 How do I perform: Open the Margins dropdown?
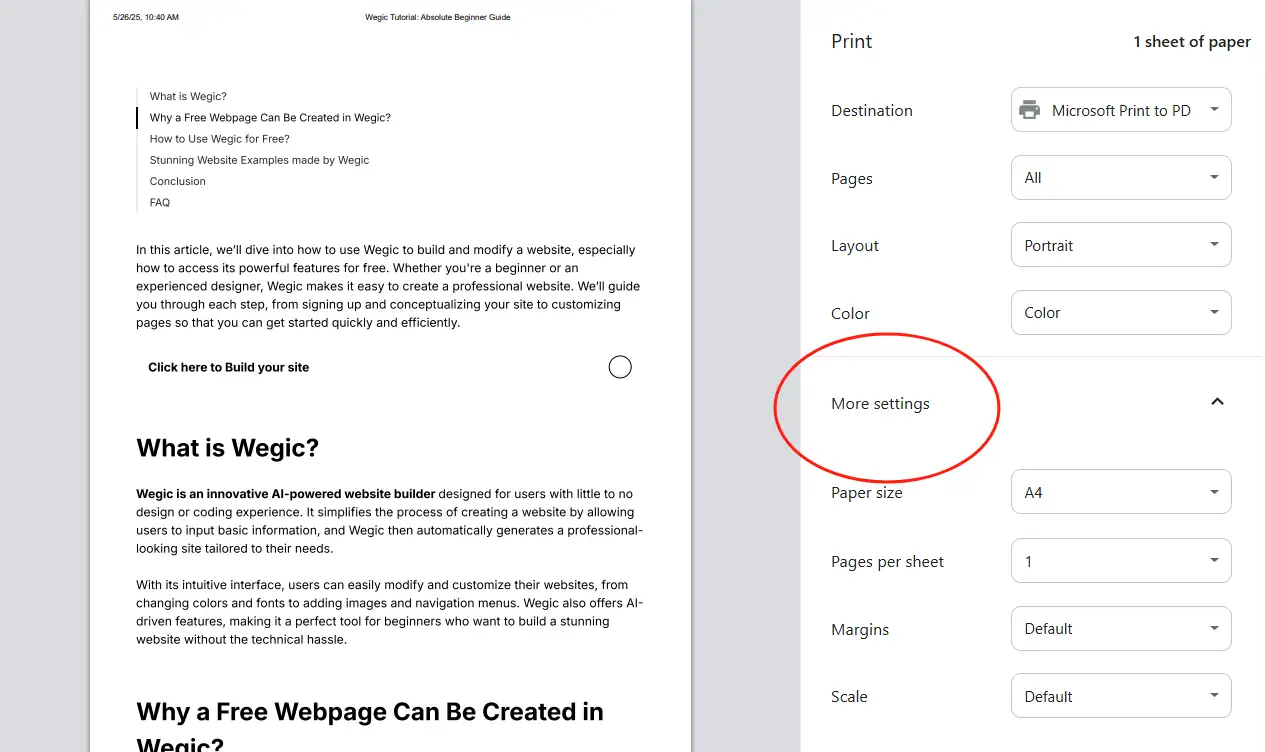(x=1121, y=629)
